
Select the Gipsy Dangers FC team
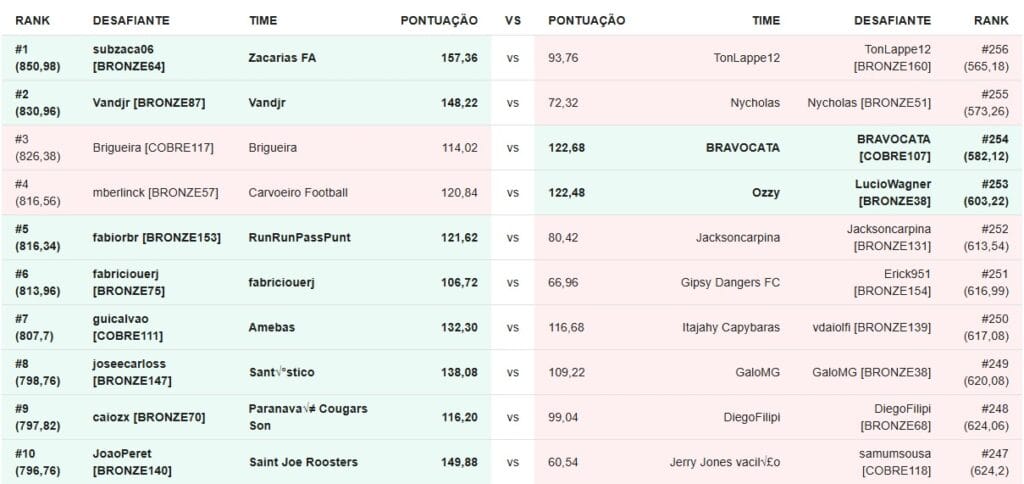(730, 282)
